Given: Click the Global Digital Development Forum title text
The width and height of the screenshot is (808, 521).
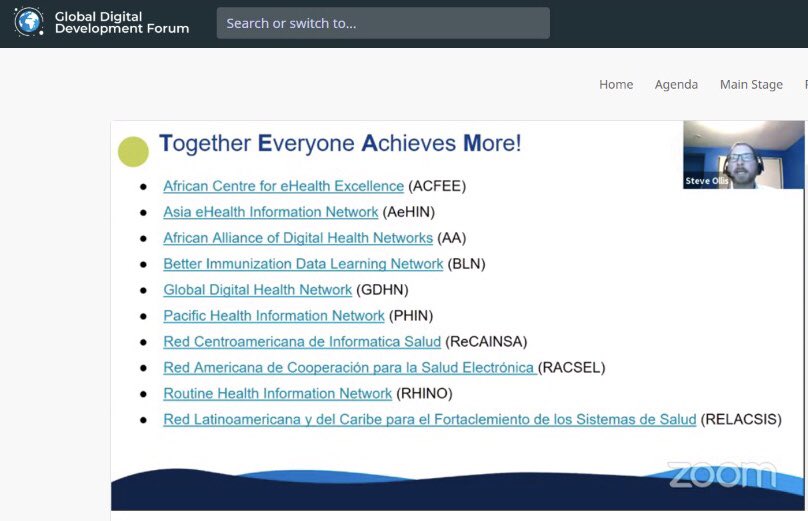Looking at the screenshot, I should pos(122,23).
